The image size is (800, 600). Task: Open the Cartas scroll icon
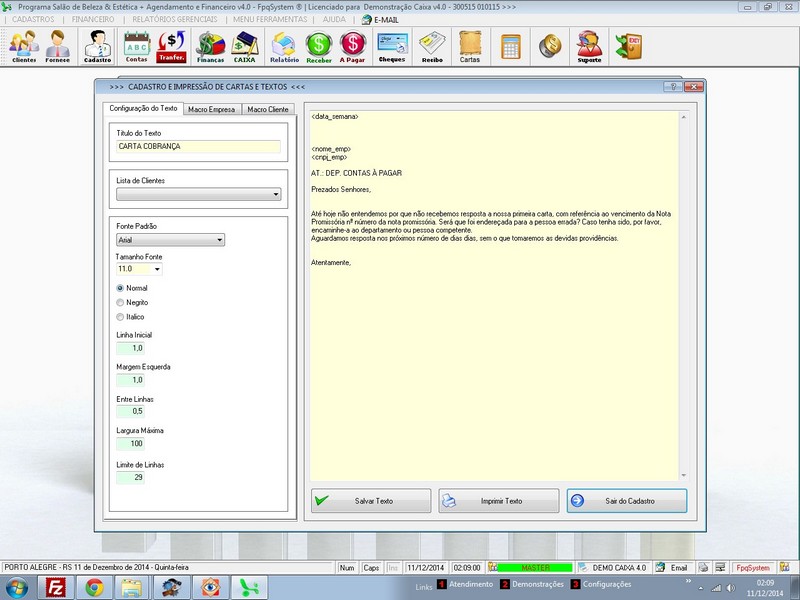(x=470, y=46)
